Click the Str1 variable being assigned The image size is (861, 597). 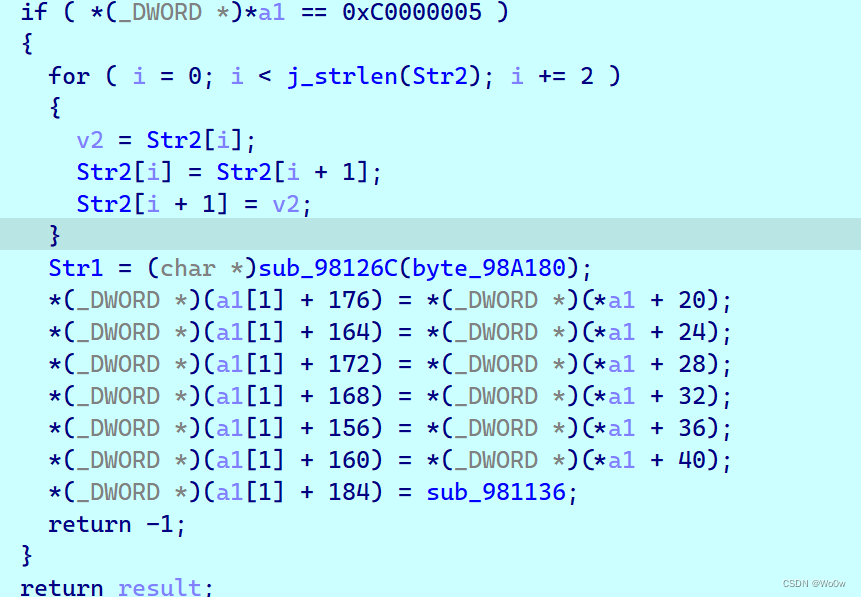76,268
